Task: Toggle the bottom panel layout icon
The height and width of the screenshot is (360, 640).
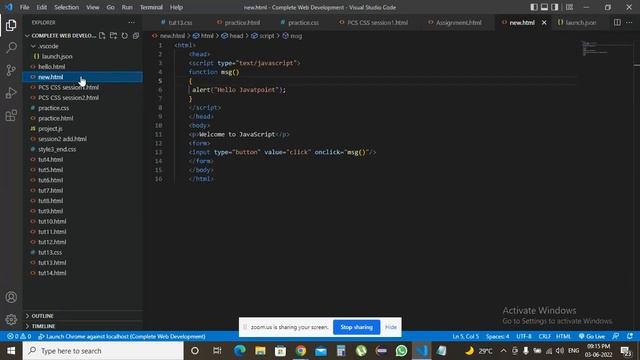Action: tap(544, 7)
